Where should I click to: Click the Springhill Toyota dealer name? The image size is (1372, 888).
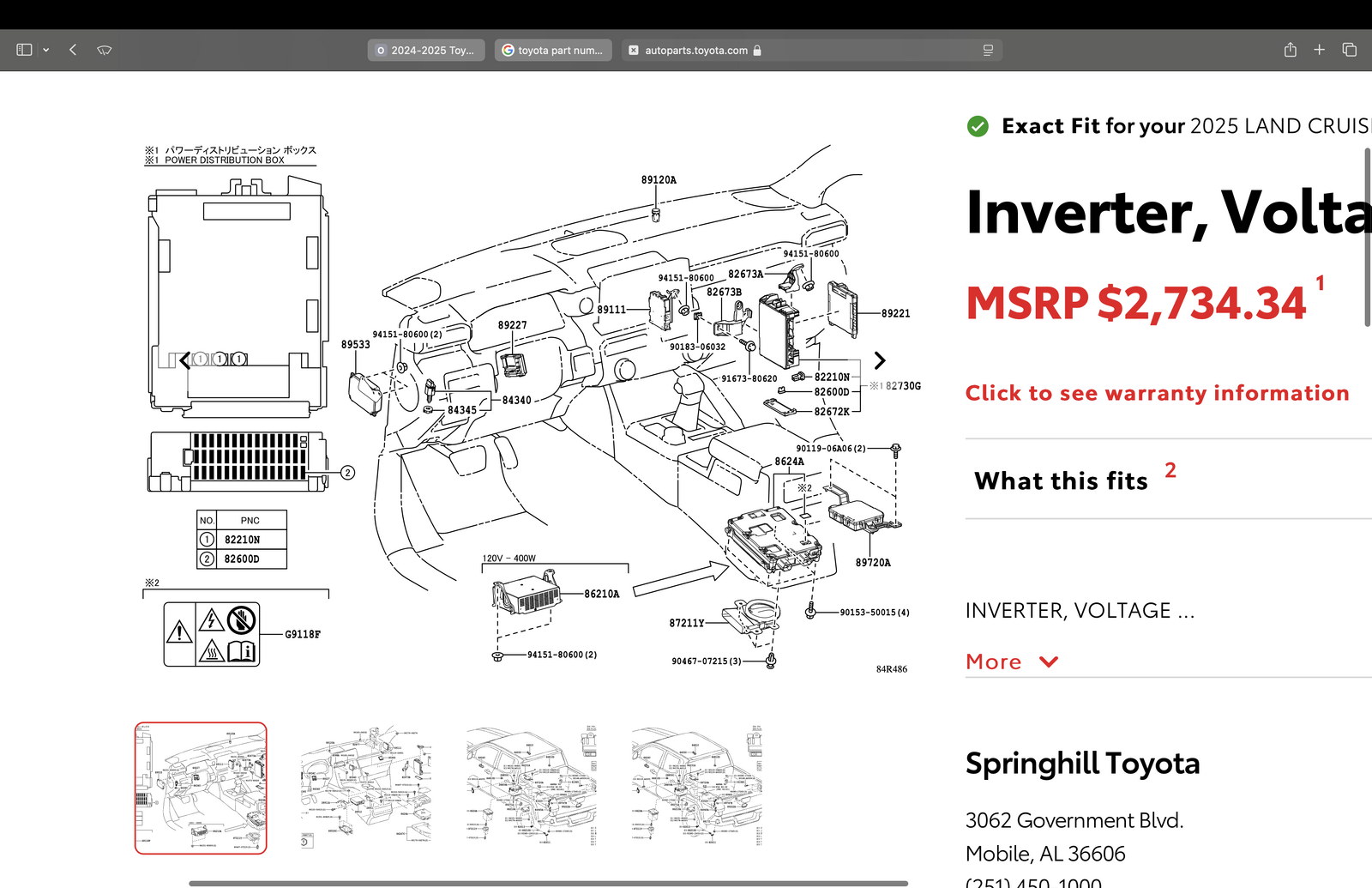(x=1082, y=763)
